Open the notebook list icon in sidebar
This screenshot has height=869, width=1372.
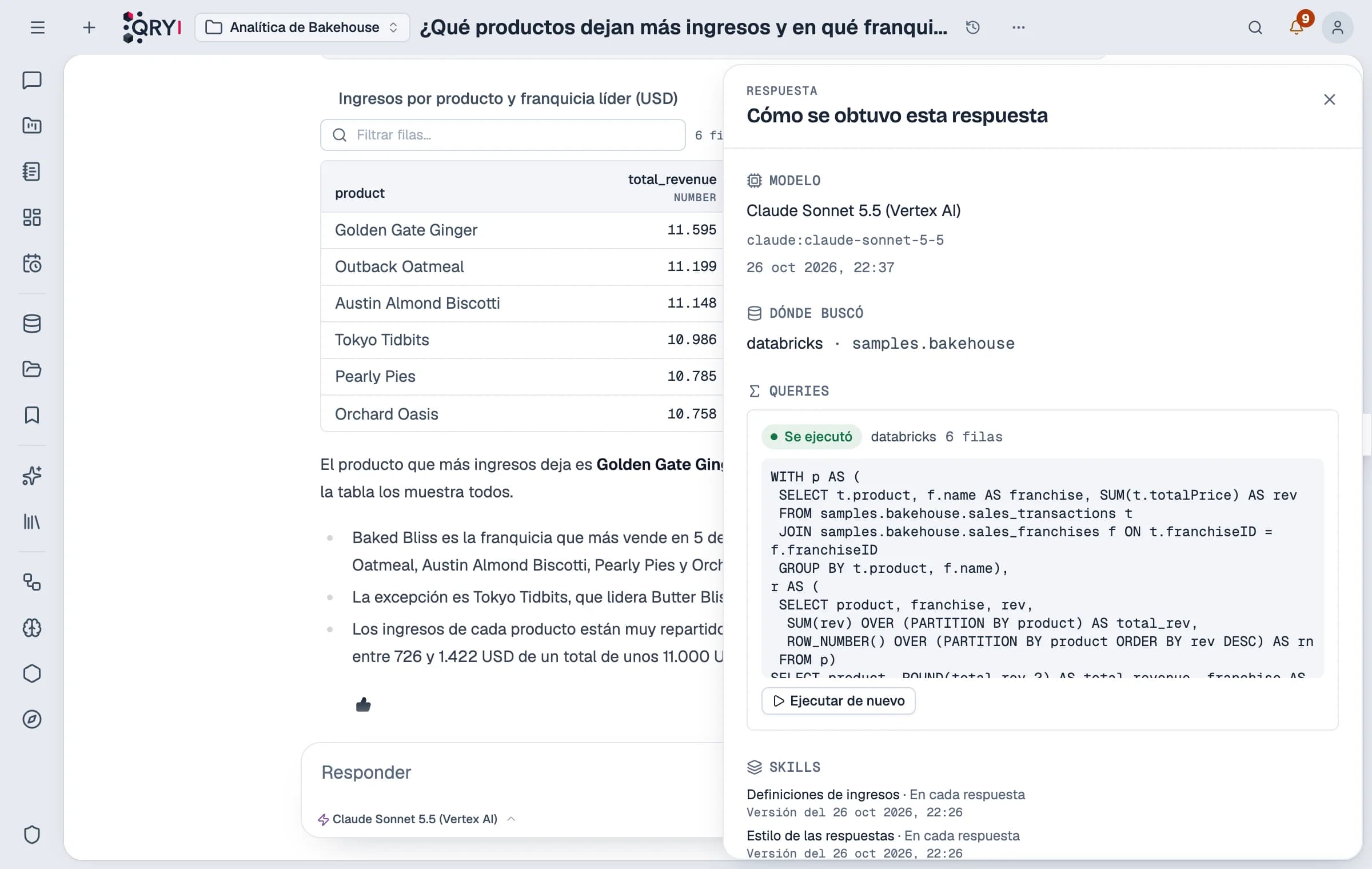32,172
